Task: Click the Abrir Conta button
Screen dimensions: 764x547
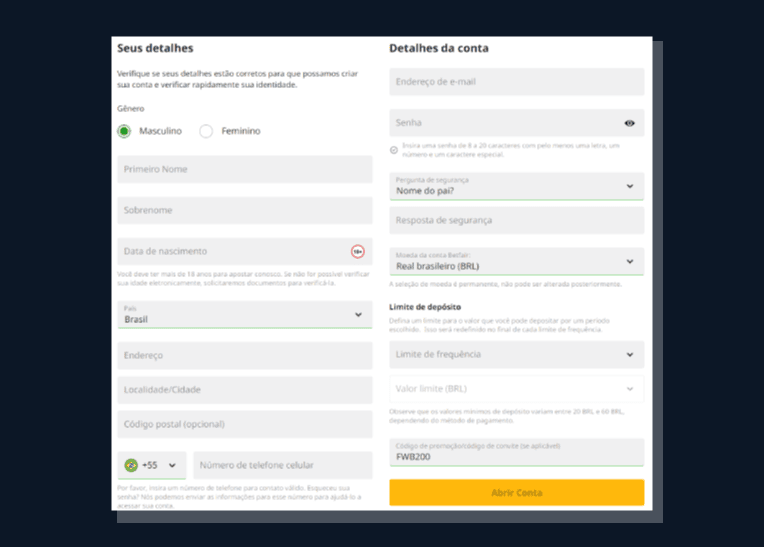Action: pos(516,492)
